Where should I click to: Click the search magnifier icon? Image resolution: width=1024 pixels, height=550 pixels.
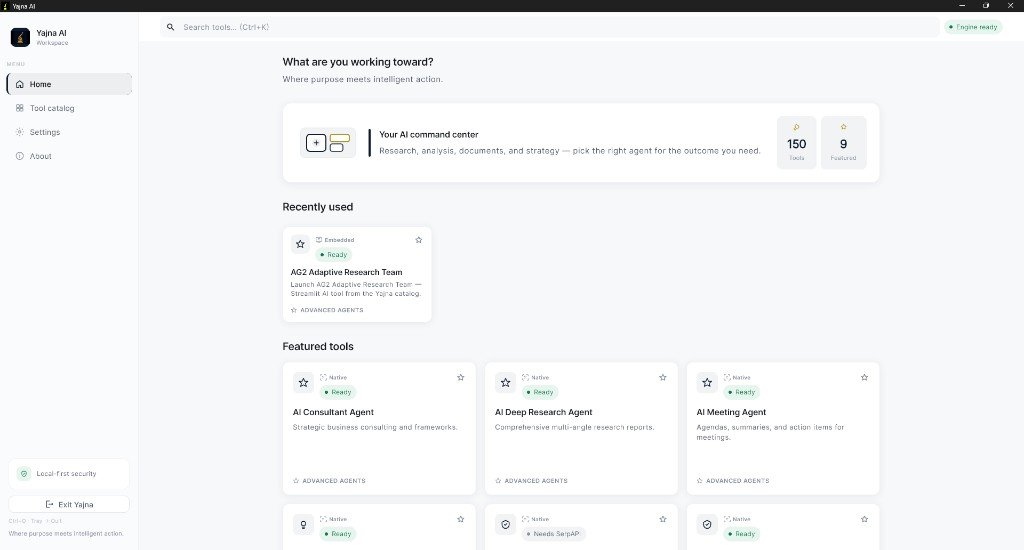170,27
